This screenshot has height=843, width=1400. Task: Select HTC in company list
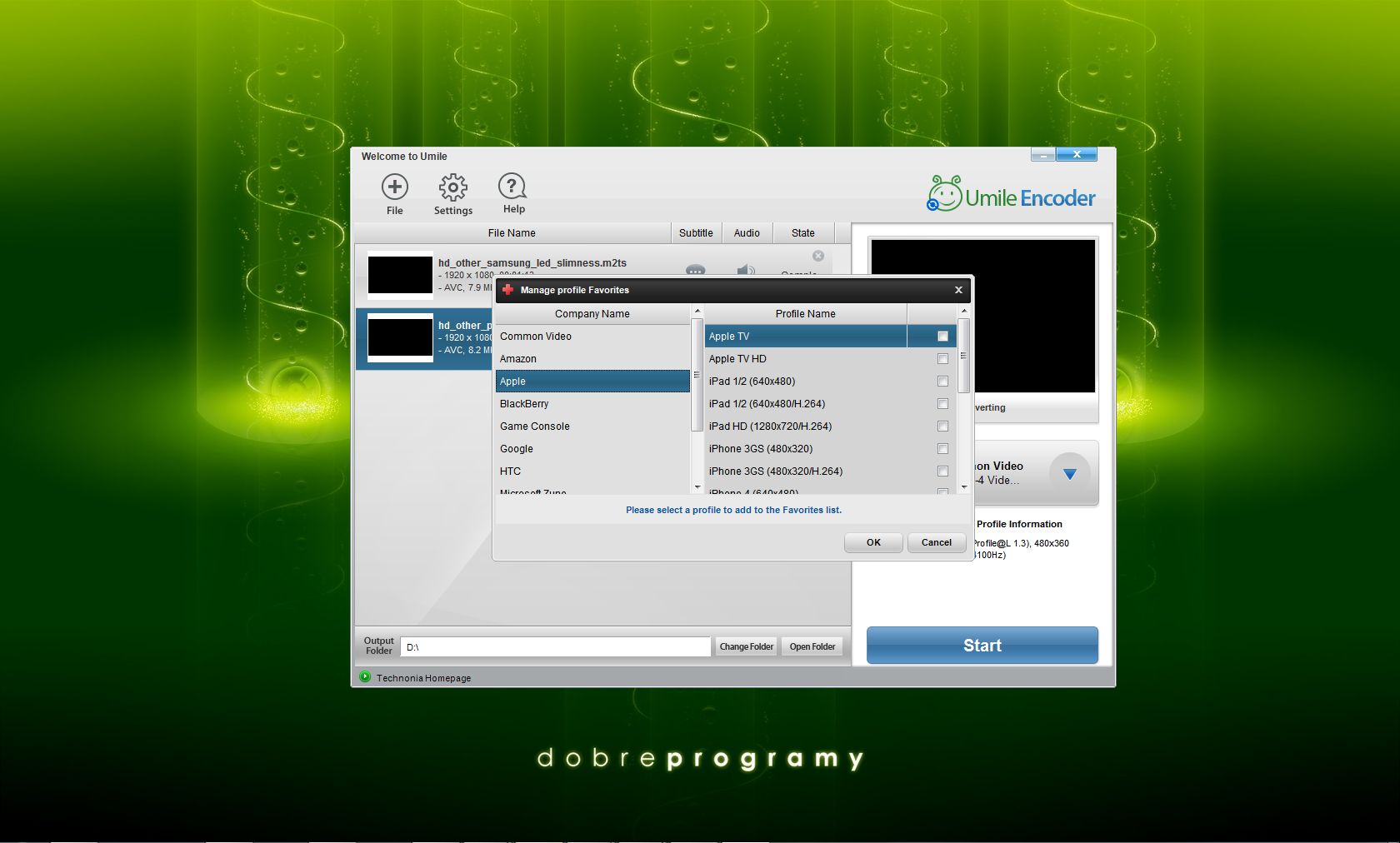point(592,471)
